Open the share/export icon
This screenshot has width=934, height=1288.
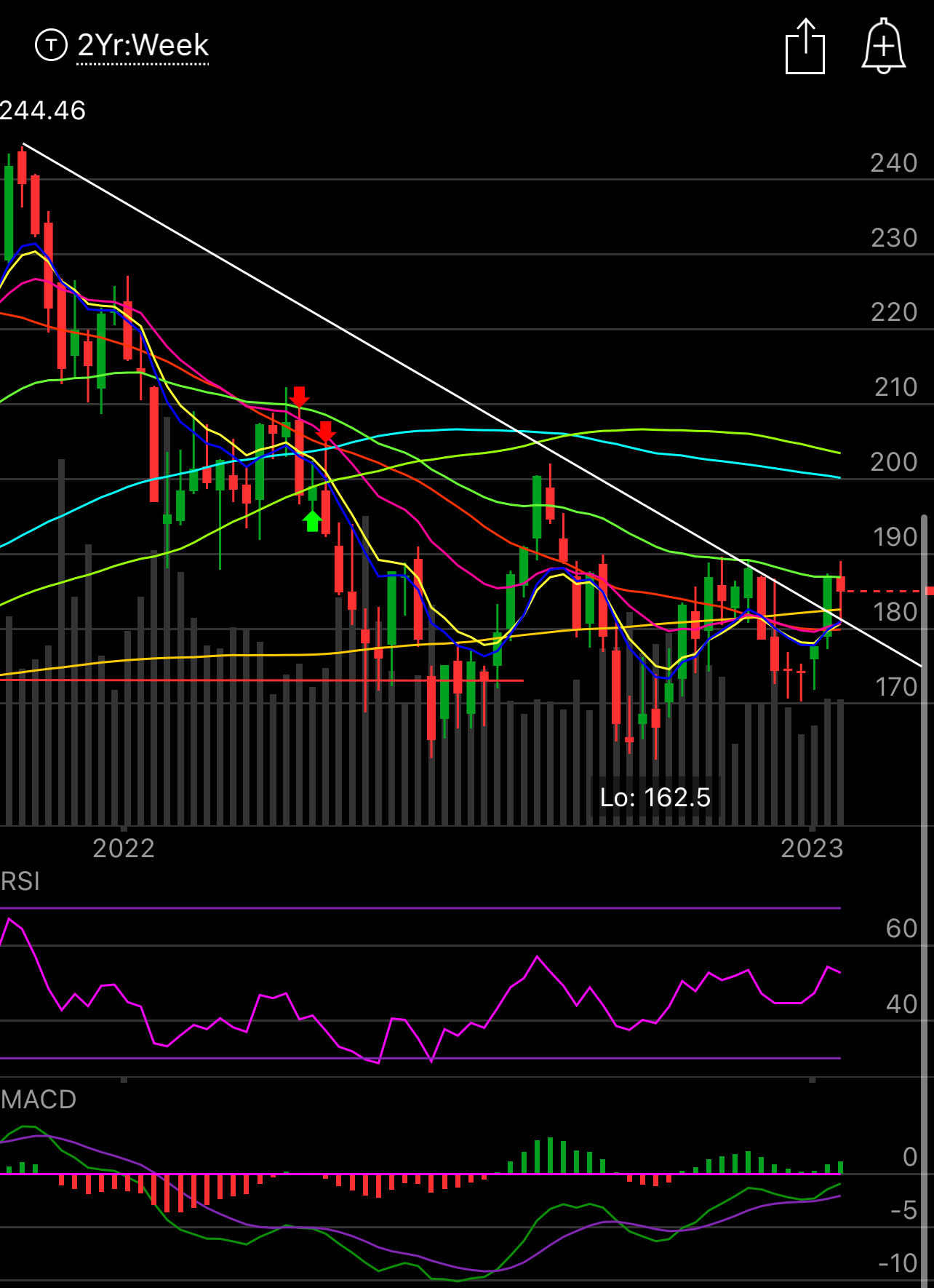pyautogui.click(x=805, y=46)
